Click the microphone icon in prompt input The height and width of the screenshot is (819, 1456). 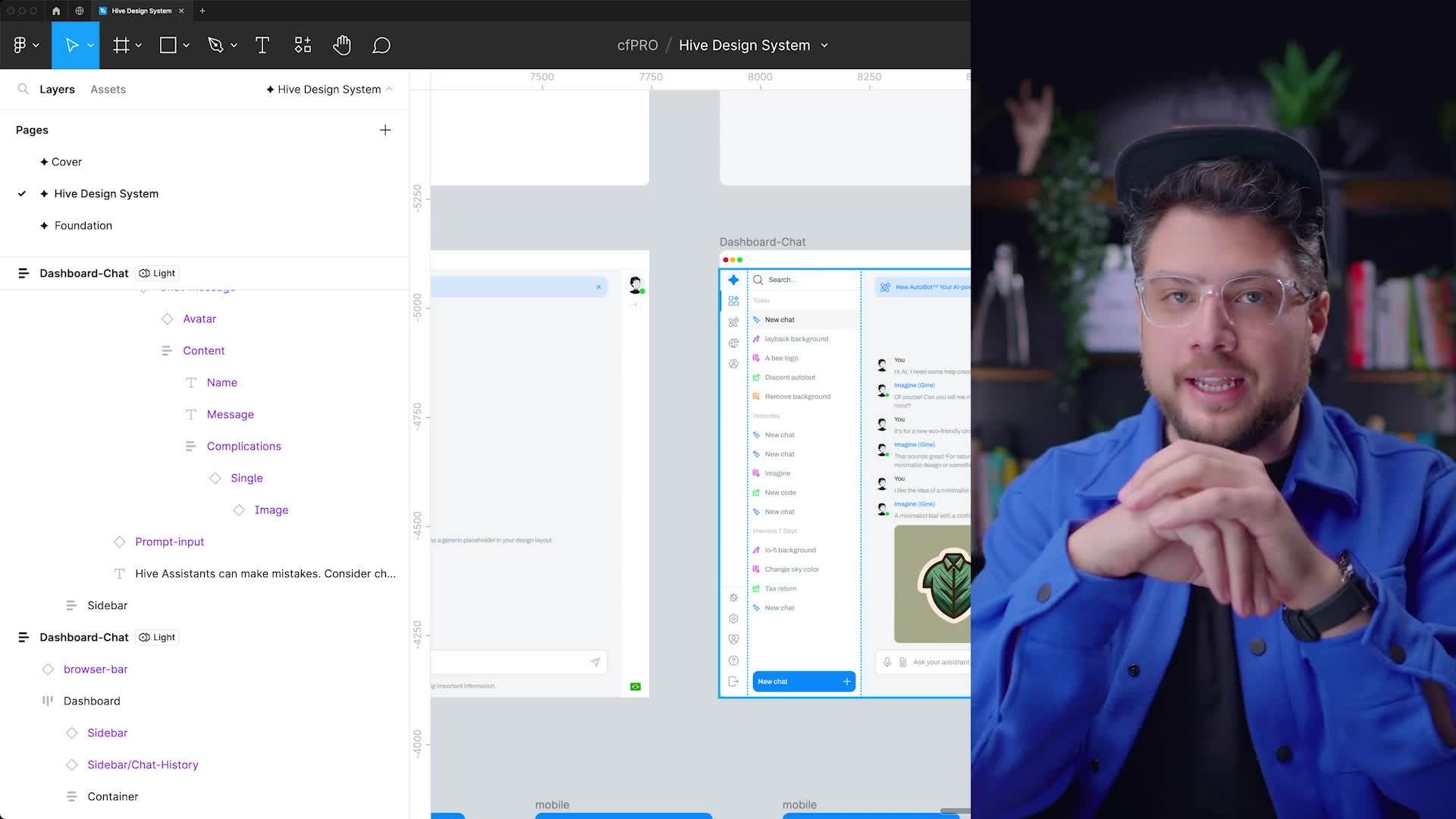click(x=887, y=662)
